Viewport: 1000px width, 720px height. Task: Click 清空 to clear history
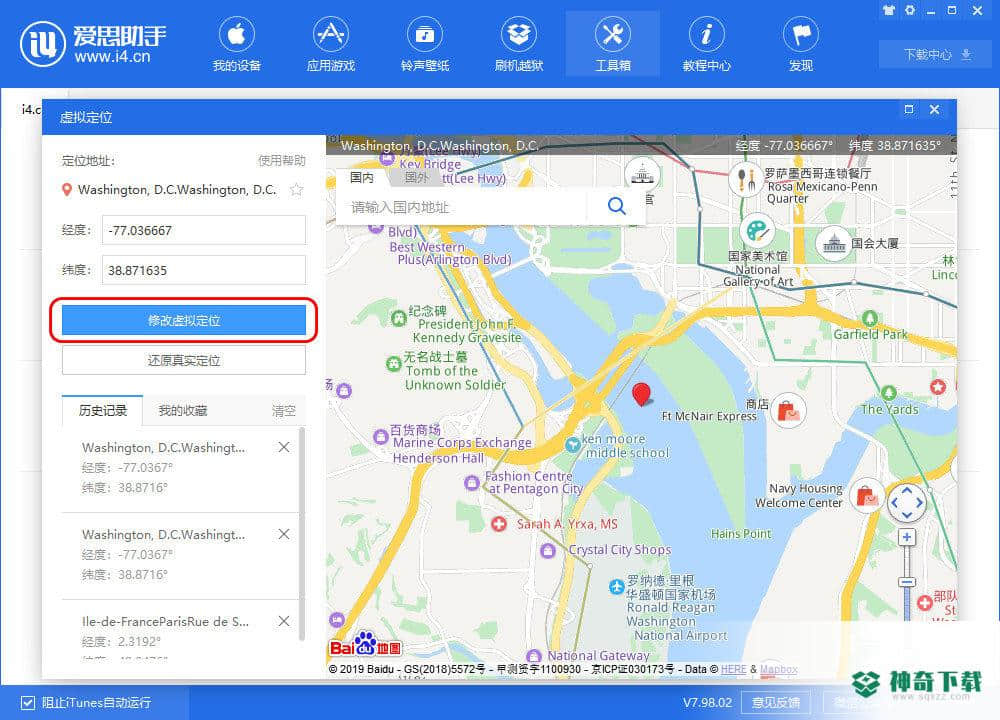coord(284,411)
